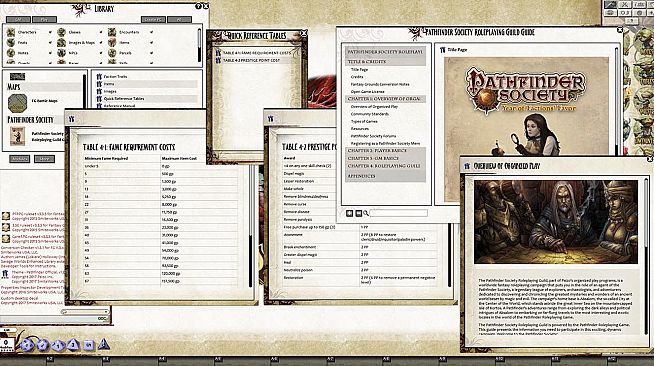Viewport: 654px width, 366px height.
Task: Click the Characters category icon in Library
Action: click(x=11, y=32)
